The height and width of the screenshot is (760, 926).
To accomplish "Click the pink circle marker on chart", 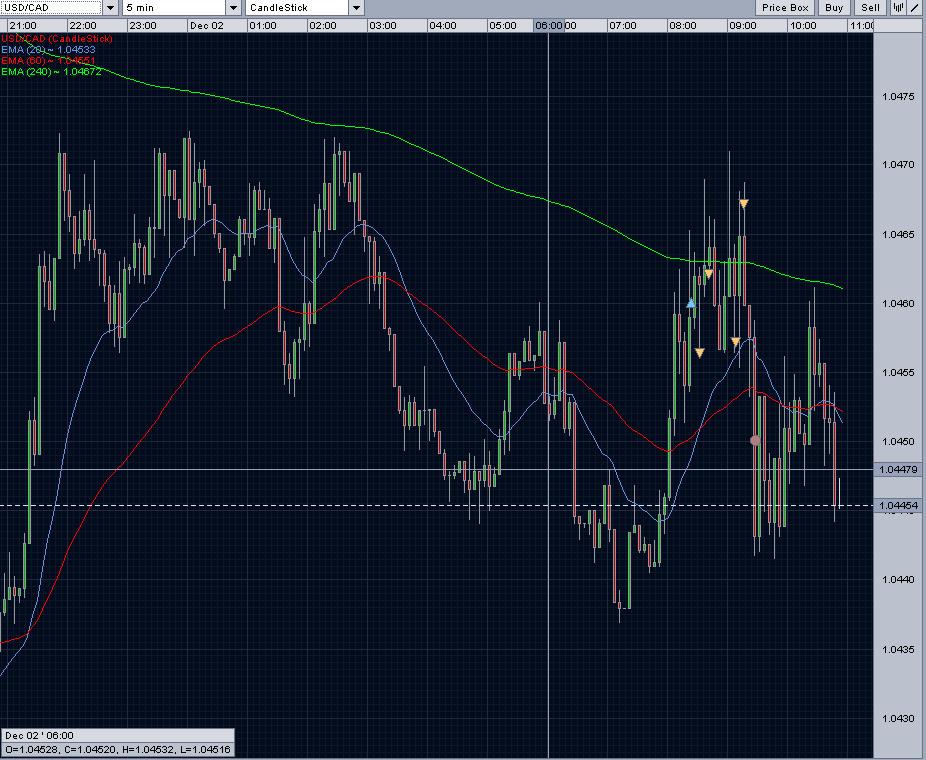I will (755, 440).
